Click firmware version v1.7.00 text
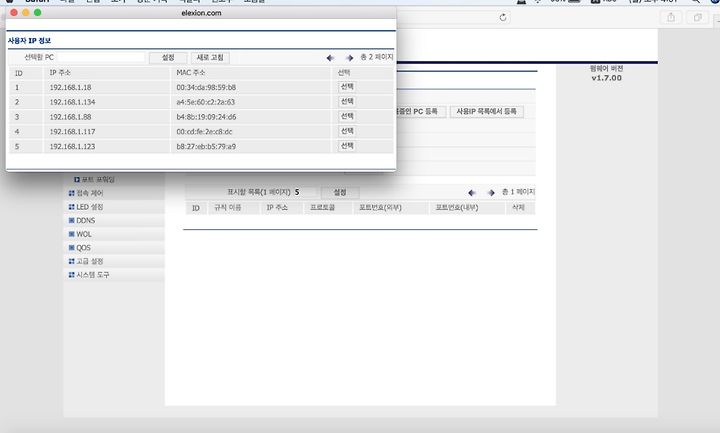Screen dimensions: 720x433 click(x=607, y=78)
